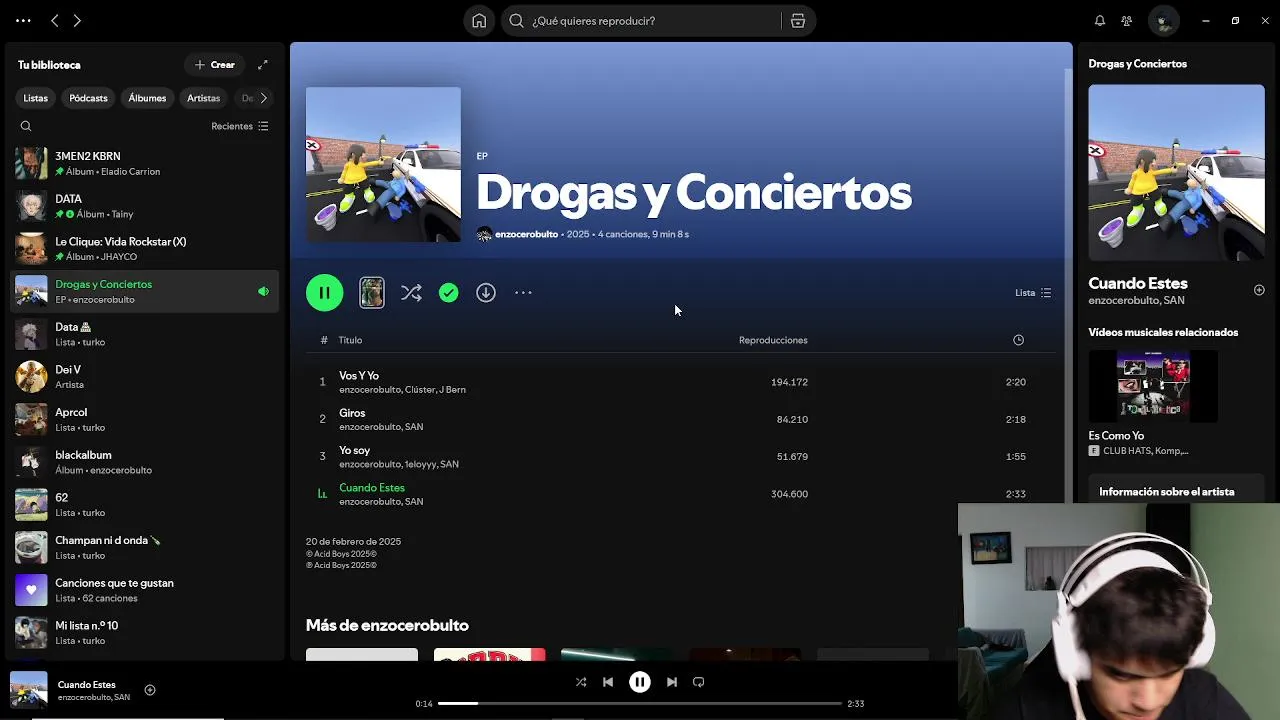Open blackalbum in library
This screenshot has width=1280, height=720.
click(x=145, y=462)
